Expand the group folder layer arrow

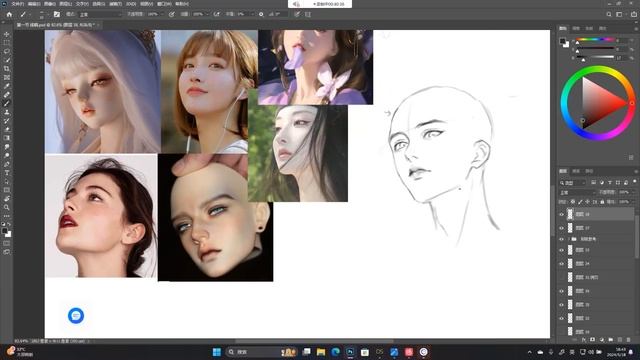point(569,239)
